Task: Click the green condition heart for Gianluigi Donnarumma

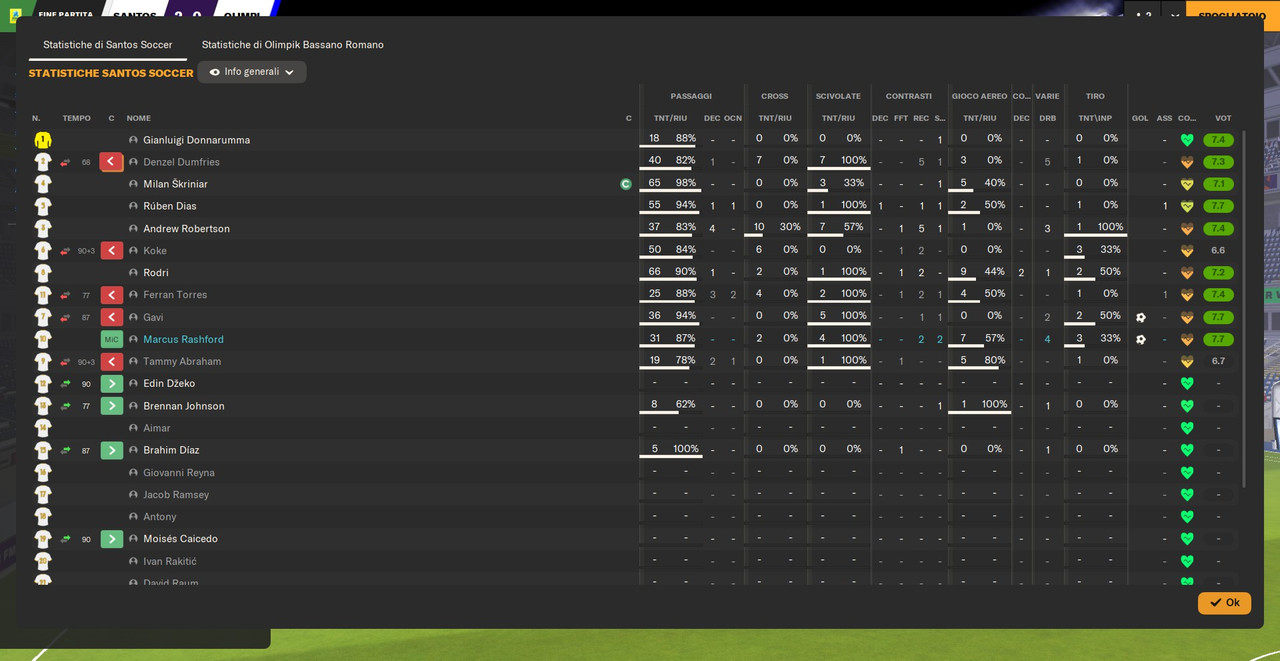Action: [1187, 140]
